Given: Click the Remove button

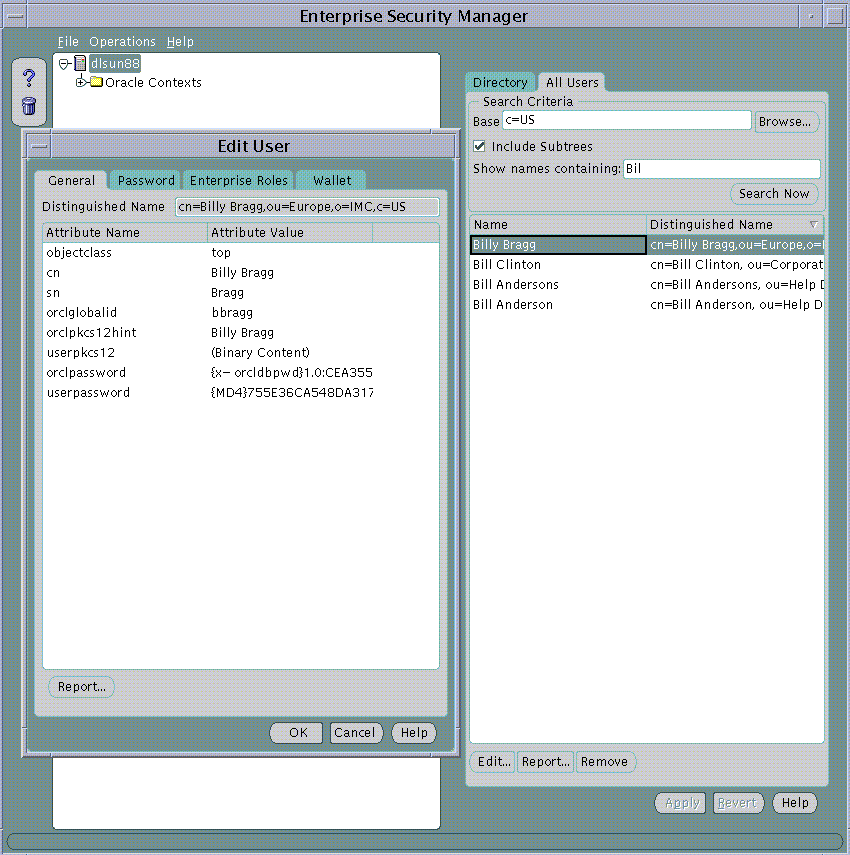Looking at the screenshot, I should 604,761.
